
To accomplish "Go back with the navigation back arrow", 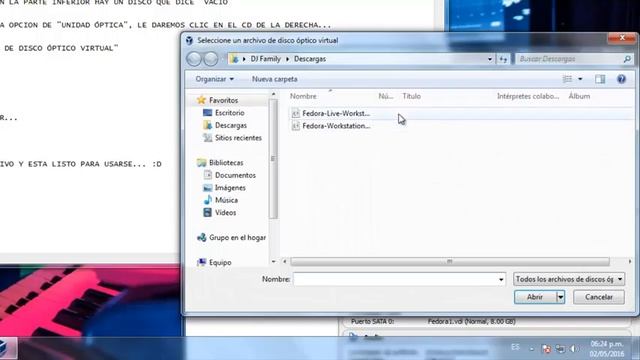I will pos(194,59).
